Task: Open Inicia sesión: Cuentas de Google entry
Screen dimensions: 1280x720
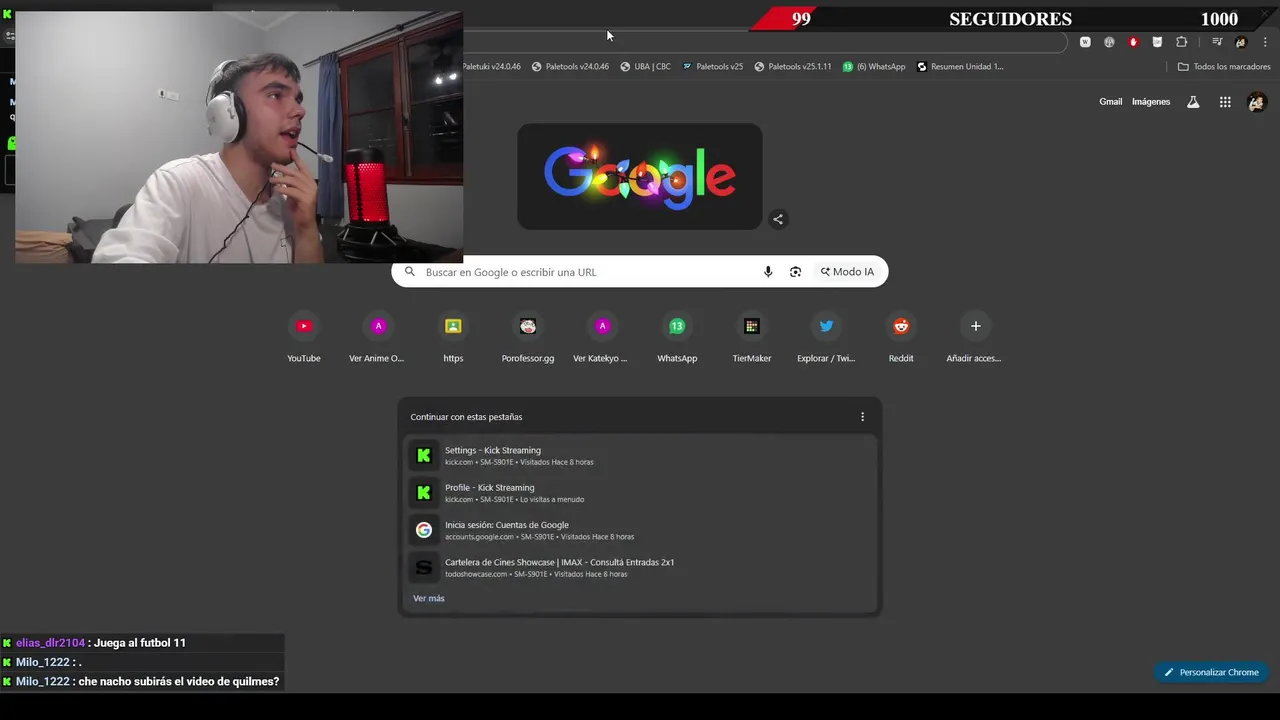Action: coord(640,530)
